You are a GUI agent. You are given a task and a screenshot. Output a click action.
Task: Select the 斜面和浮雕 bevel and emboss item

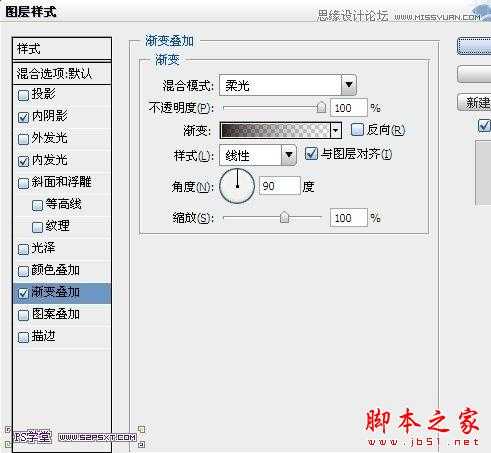(62, 182)
